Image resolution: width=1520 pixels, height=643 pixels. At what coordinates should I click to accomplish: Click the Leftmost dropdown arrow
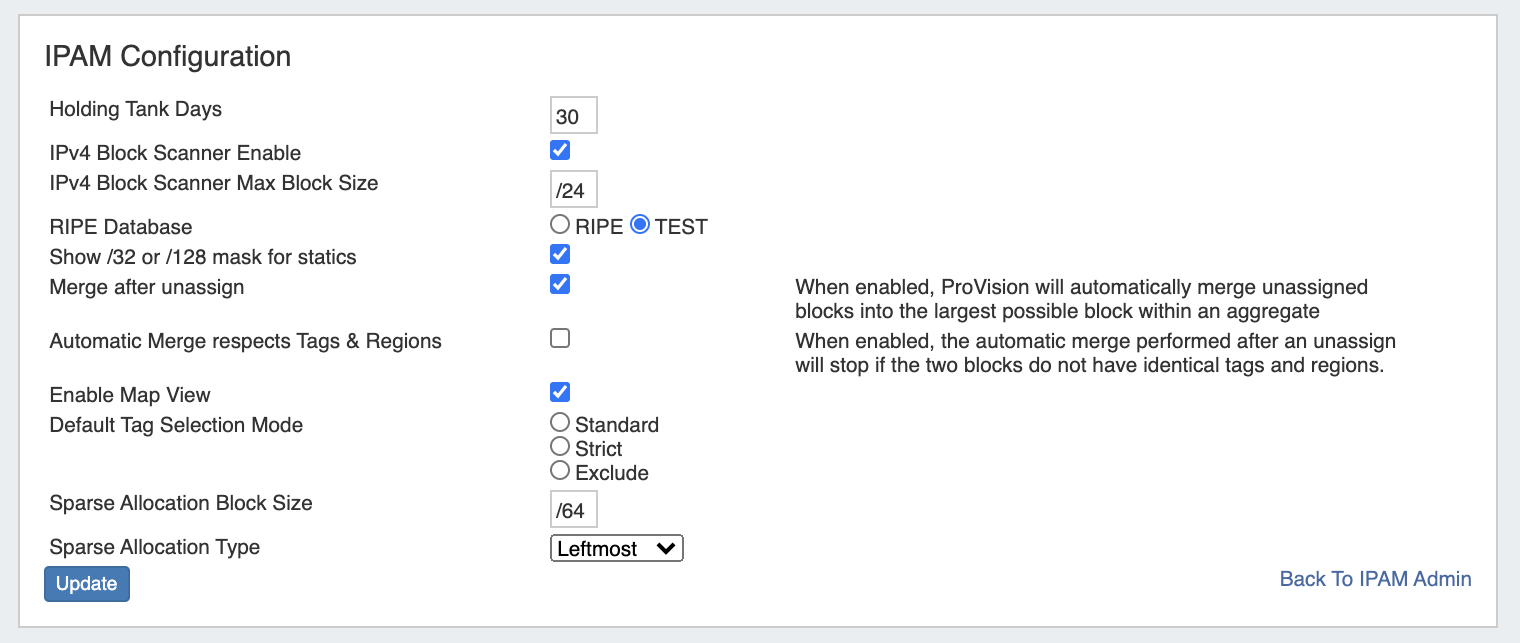pos(666,548)
